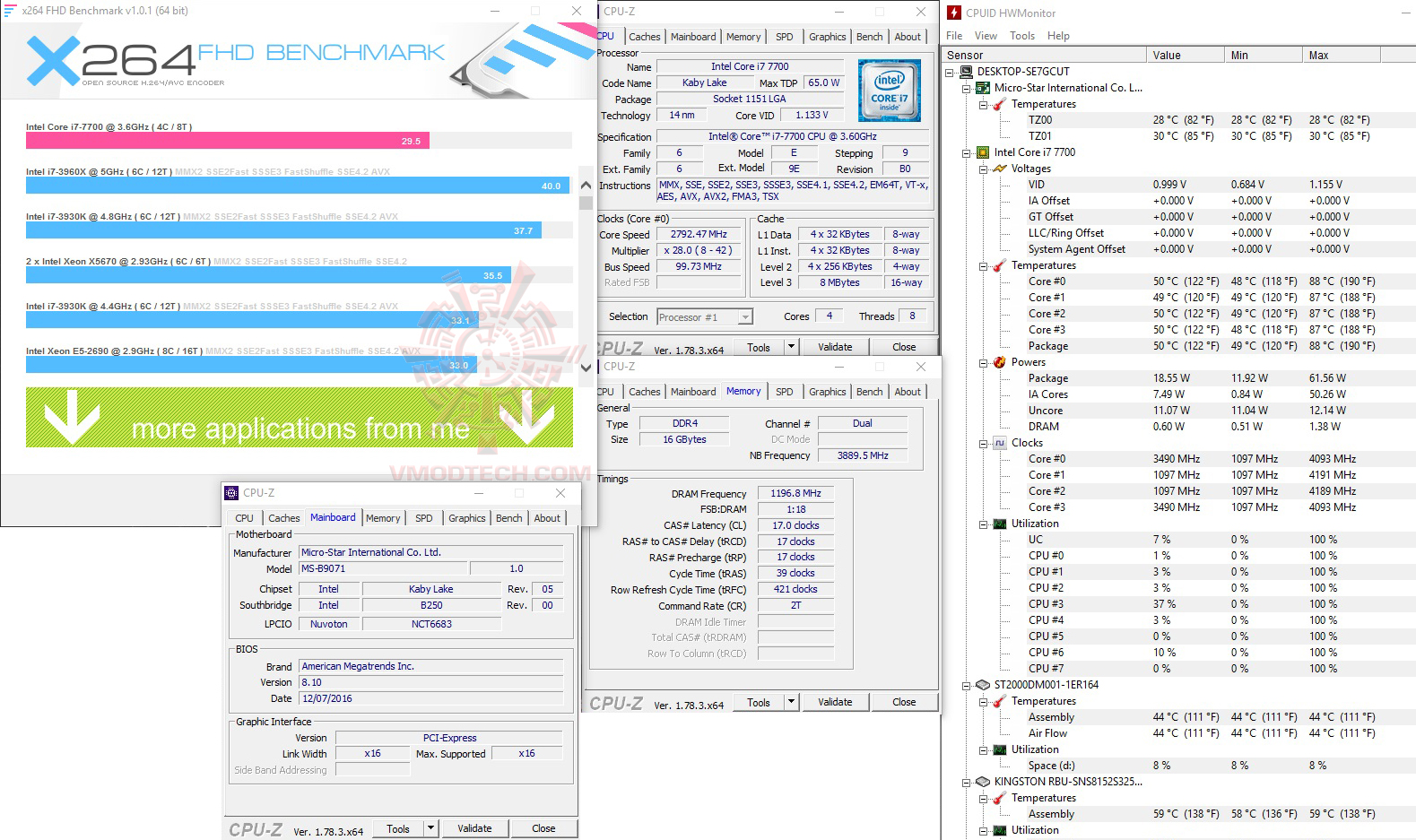
Task: Click Validate in the CPU-Z Memory window
Action: point(835,702)
